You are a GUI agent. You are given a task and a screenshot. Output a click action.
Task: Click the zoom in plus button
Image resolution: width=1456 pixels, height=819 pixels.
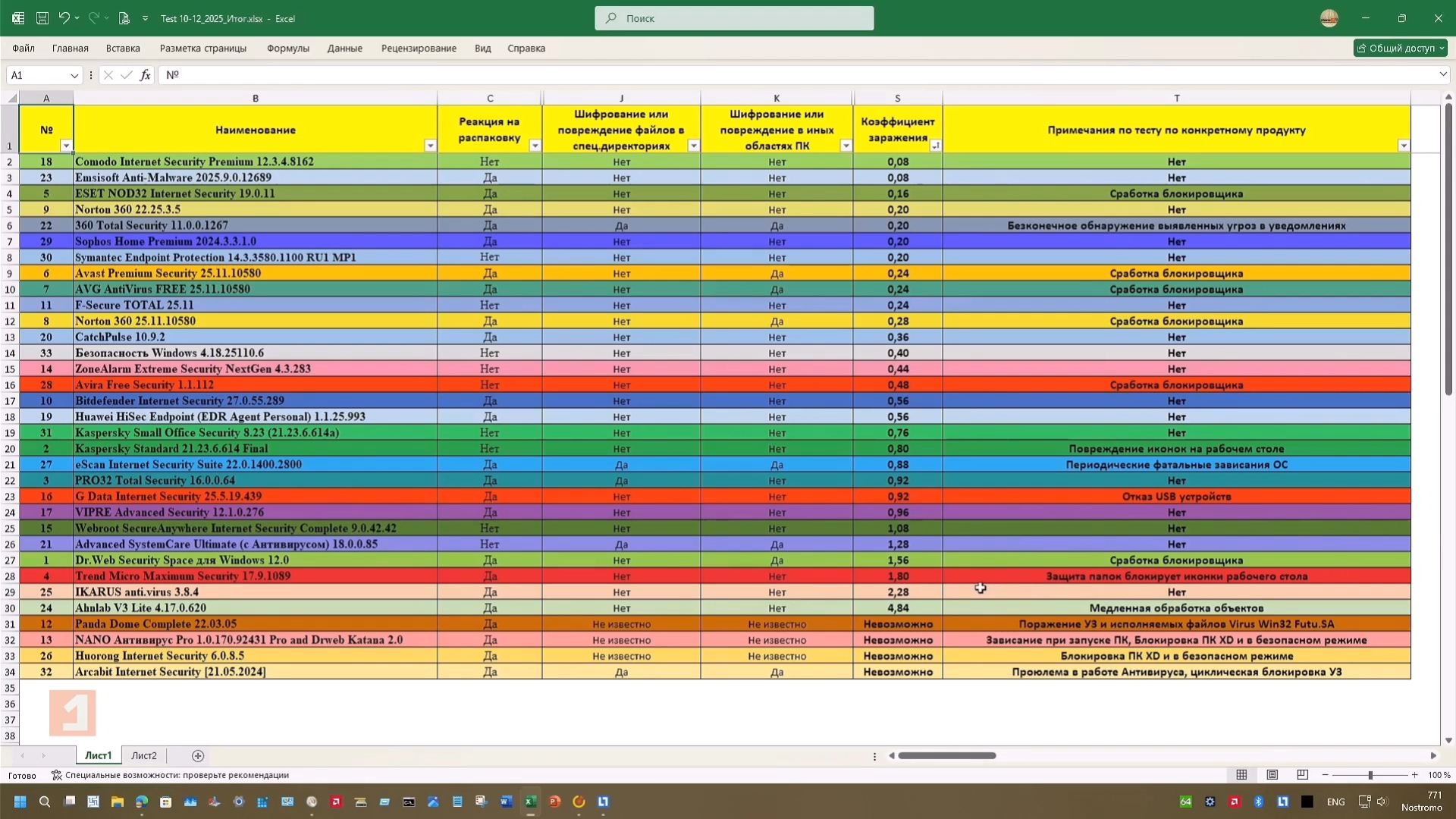coord(1414,775)
